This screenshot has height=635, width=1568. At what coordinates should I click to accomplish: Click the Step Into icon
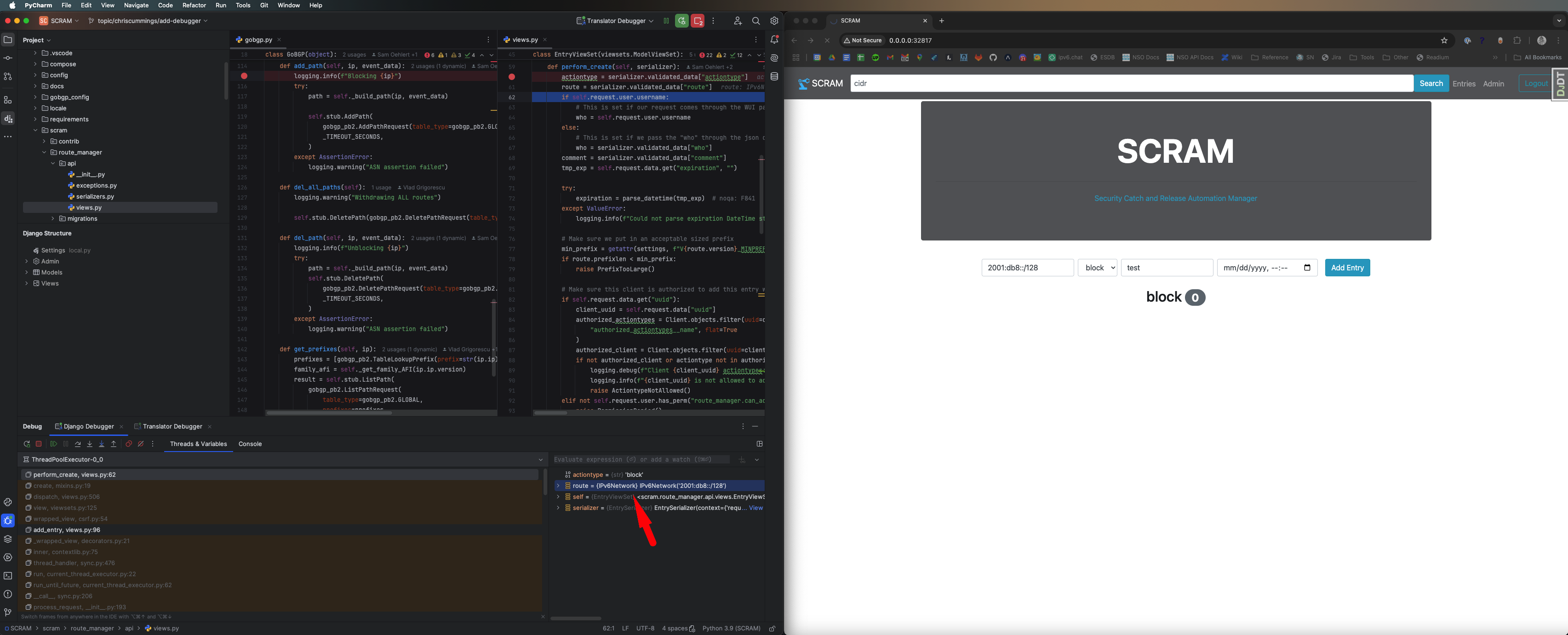tap(90, 444)
